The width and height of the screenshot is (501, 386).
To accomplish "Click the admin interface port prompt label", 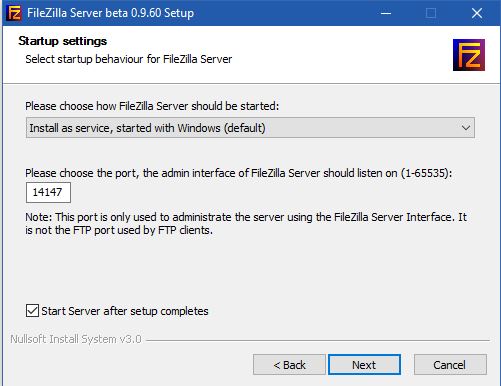I will click(x=239, y=173).
